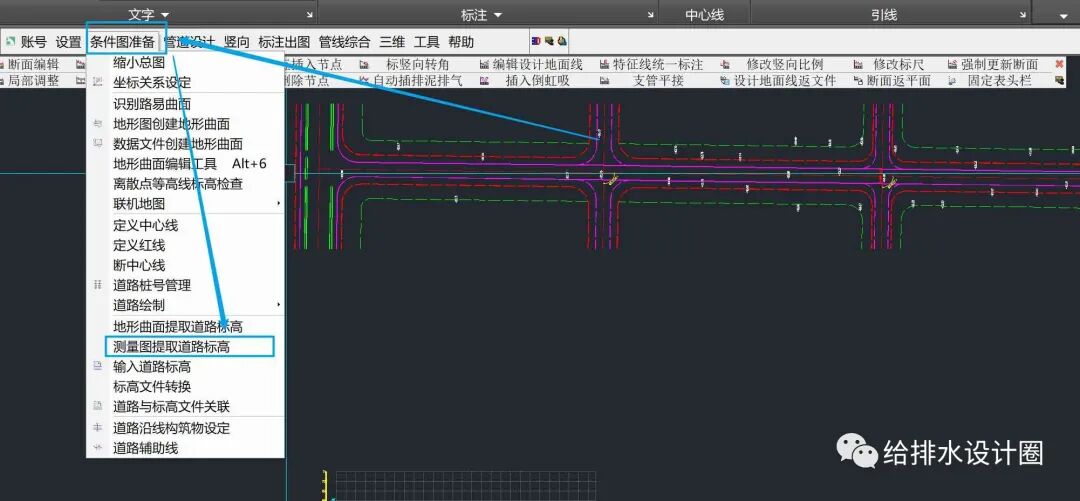This screenshot has width=1080, height=501.
Task: Select 标高文件转换 menu entry
Action: [x=152, y=387]
